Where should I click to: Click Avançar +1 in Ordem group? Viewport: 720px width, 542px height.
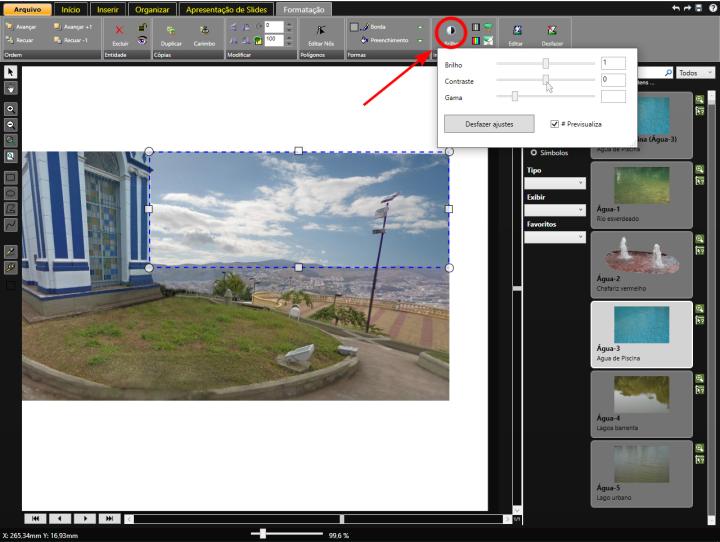click(73, 27)
